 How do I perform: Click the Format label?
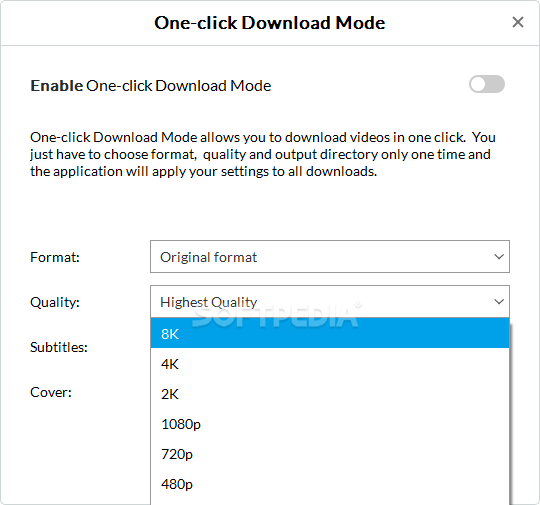[x=55, y=257]
